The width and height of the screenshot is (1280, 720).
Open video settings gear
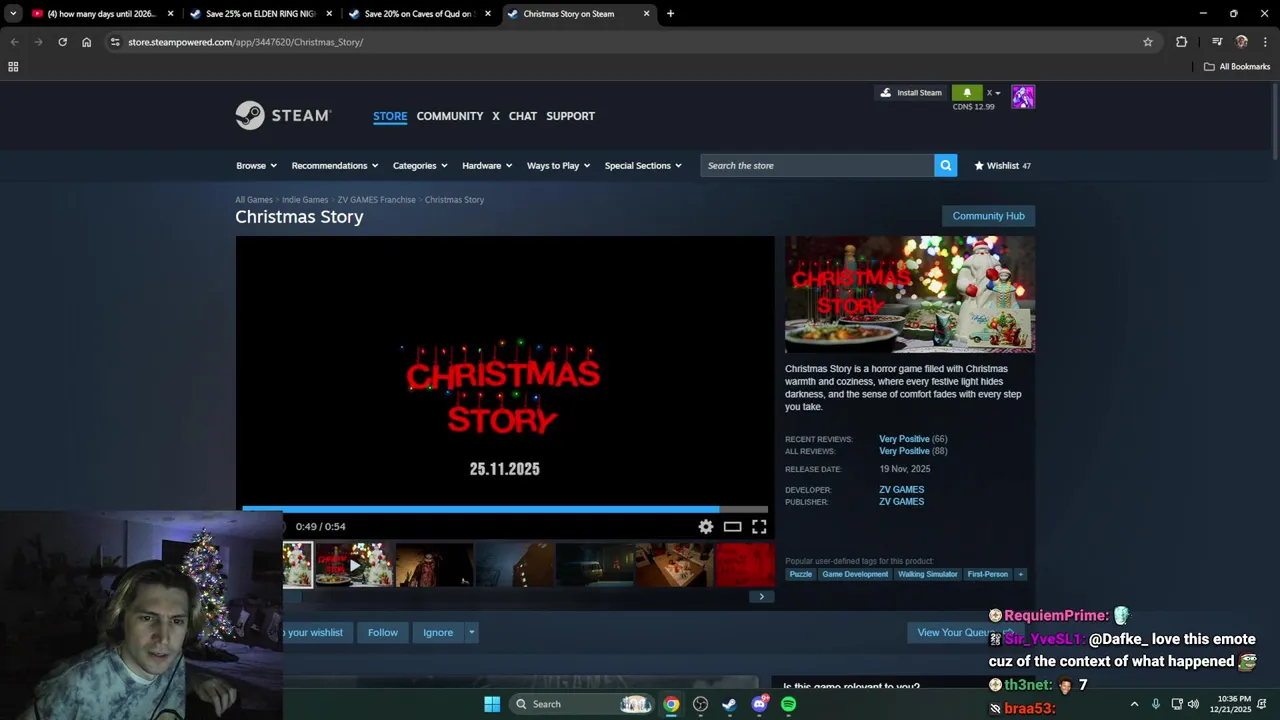[706, 527]
